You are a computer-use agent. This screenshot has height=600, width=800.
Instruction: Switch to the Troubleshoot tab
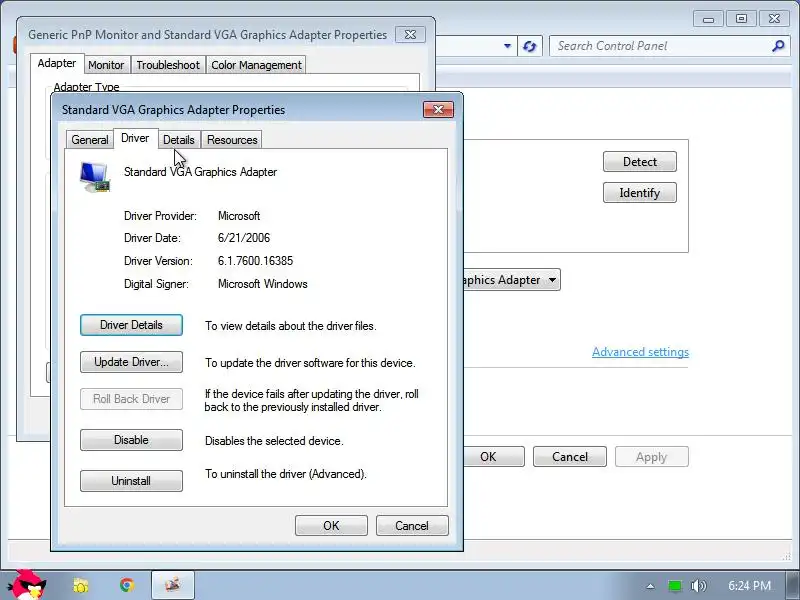[x=168, y=65]
